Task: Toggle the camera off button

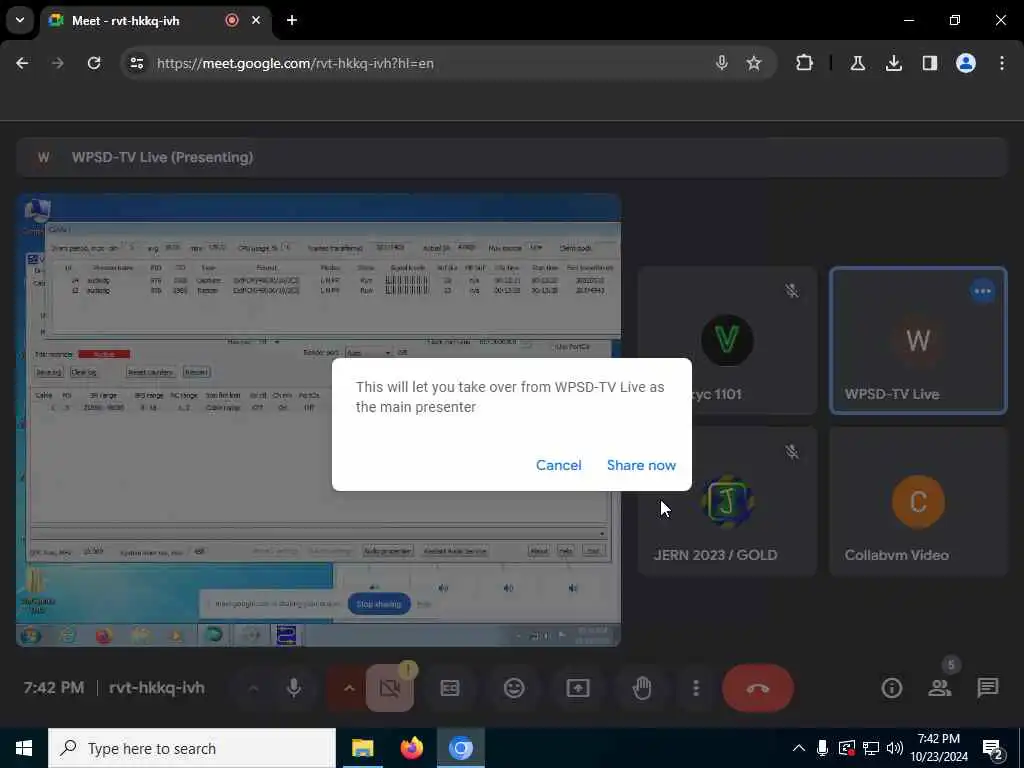Action: [390, 688]
